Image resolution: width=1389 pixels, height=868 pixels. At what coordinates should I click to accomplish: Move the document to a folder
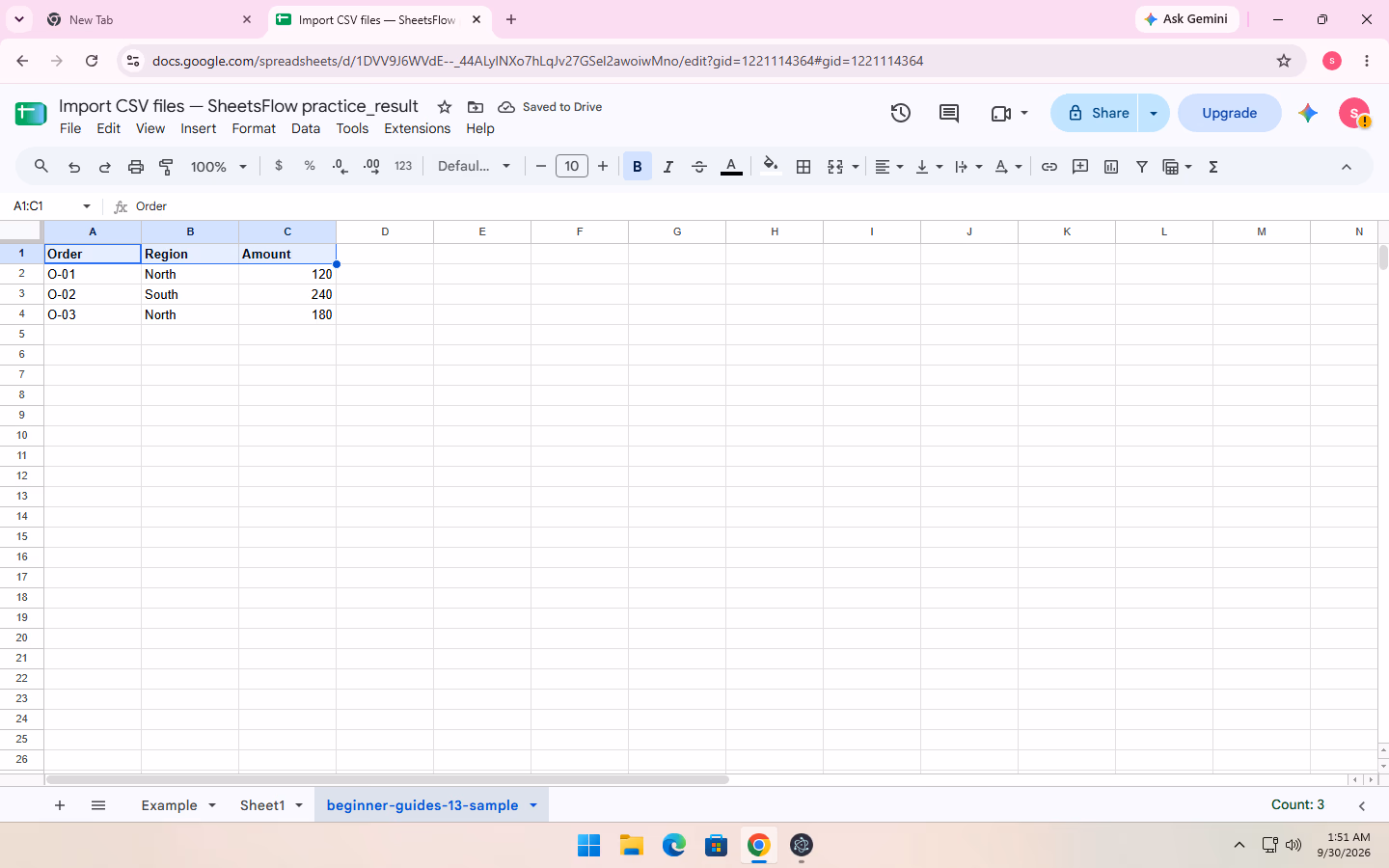tap(476, 107)
